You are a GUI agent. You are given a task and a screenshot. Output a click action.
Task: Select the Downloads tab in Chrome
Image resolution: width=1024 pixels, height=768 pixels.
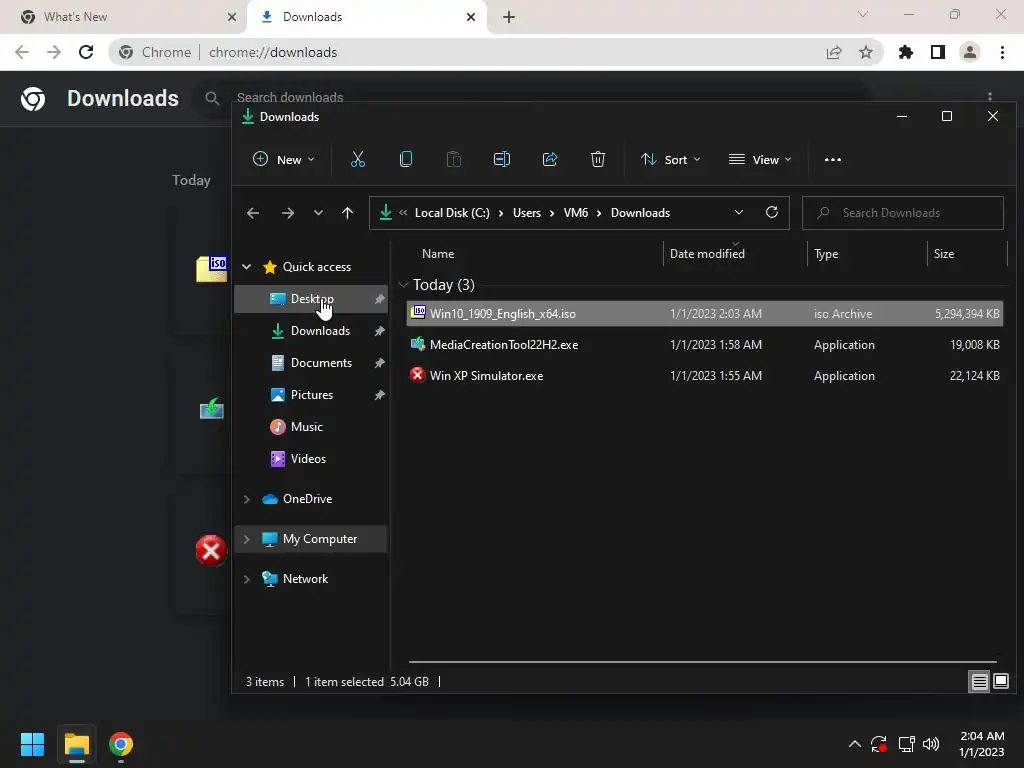(x=366, y=17)
